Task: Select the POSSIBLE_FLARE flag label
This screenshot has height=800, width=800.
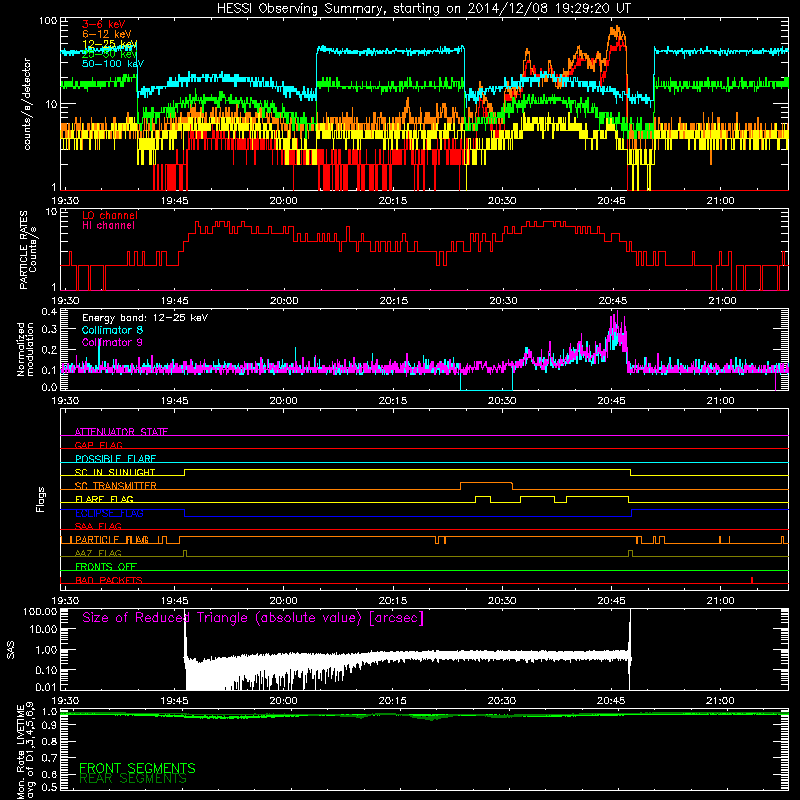Action: [115, 459]
